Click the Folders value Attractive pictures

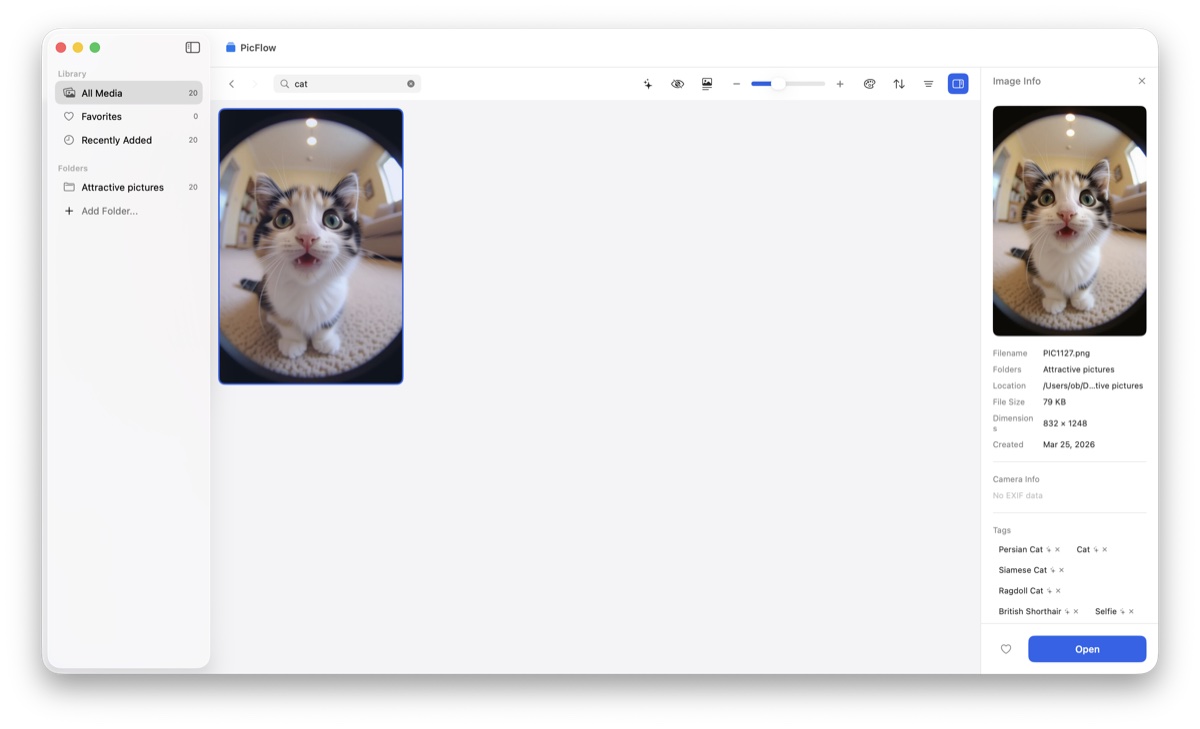point(1078,369)
